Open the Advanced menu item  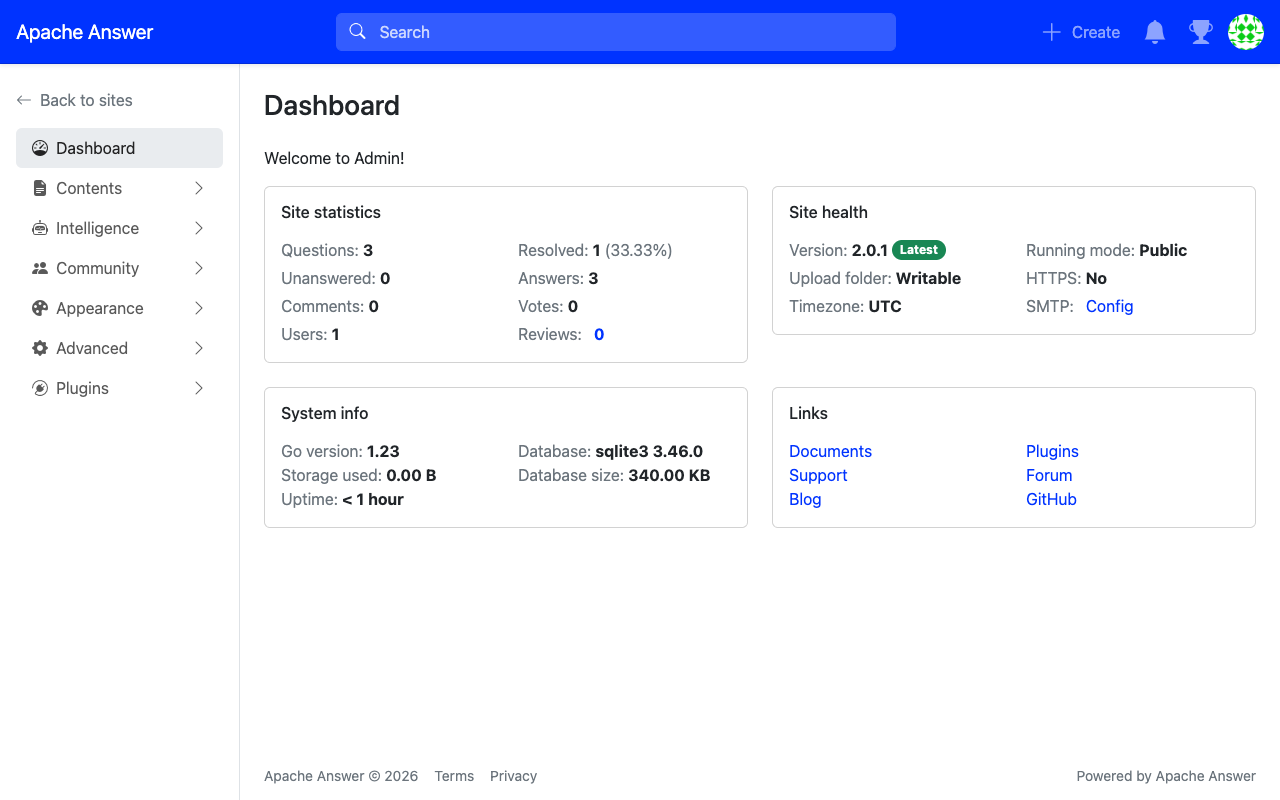click(x=119, y=348)
